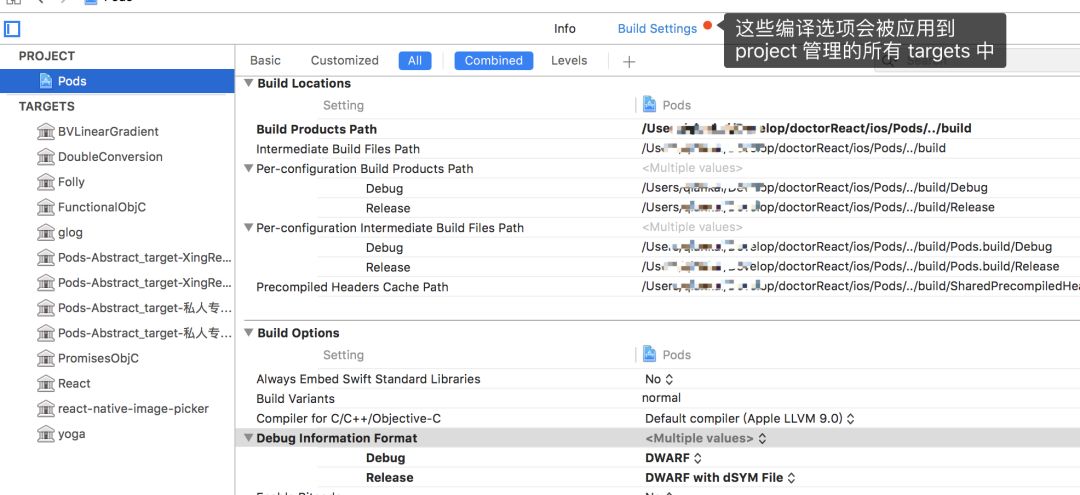Toggle the targets list sidebar icon
The height and width of the screenshot is (495, 1080).
point(12,29)
